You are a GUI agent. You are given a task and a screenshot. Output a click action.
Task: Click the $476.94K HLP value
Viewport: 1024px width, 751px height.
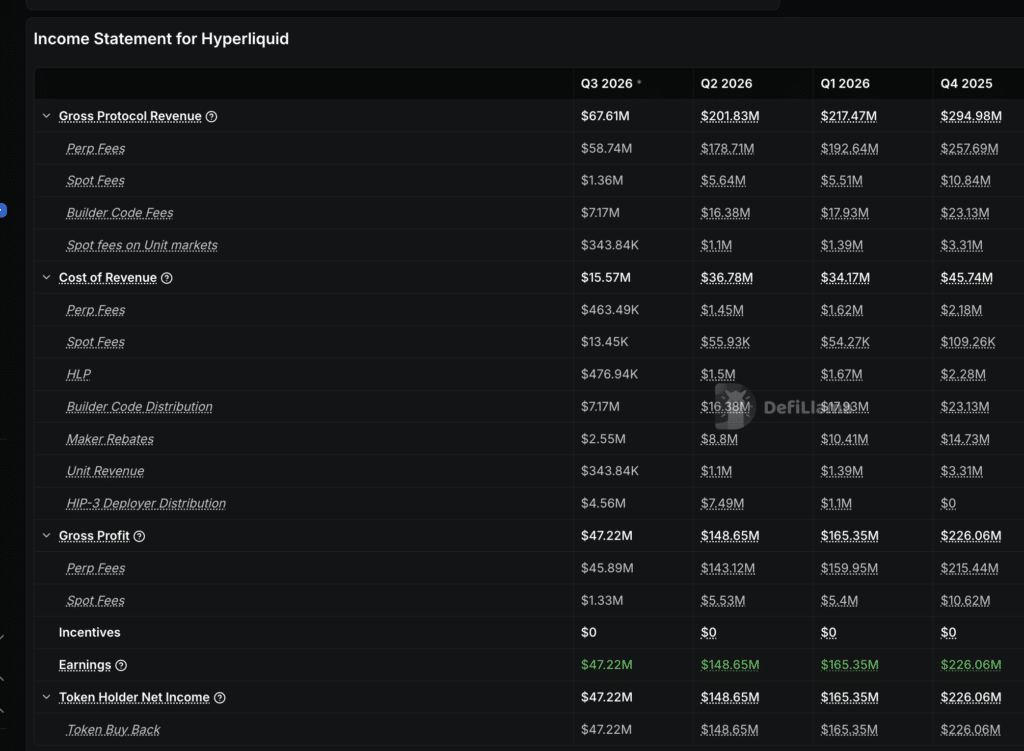[x=609, y=374]
